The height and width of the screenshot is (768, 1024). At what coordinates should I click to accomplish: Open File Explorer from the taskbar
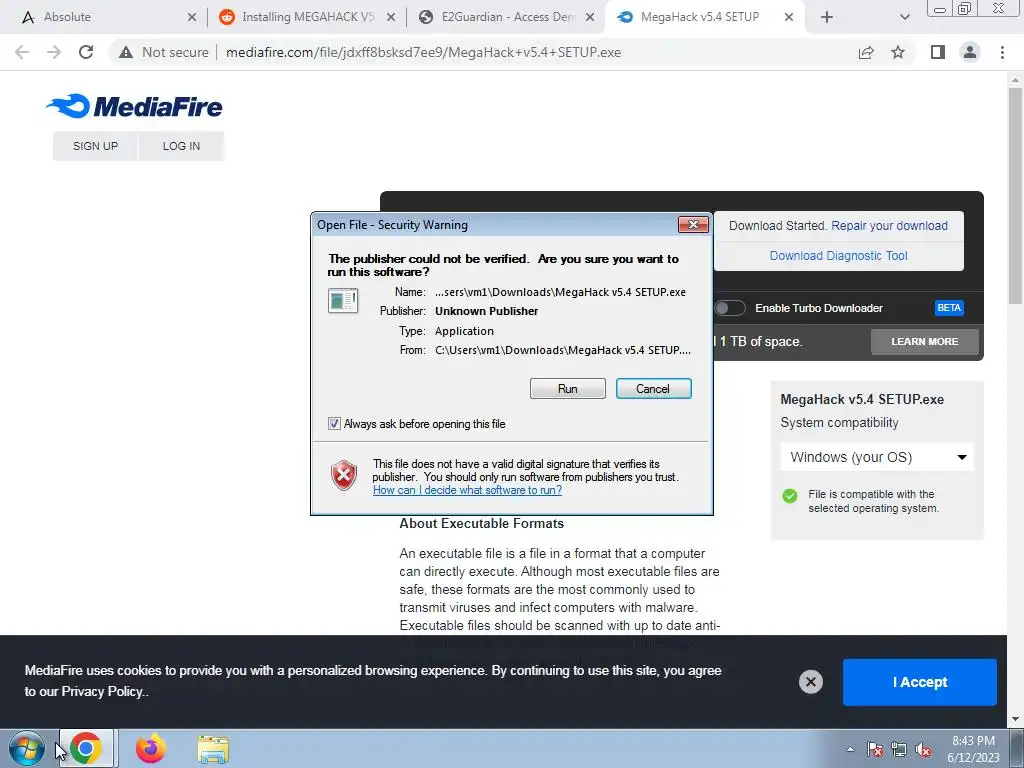[x=213, y=749]
